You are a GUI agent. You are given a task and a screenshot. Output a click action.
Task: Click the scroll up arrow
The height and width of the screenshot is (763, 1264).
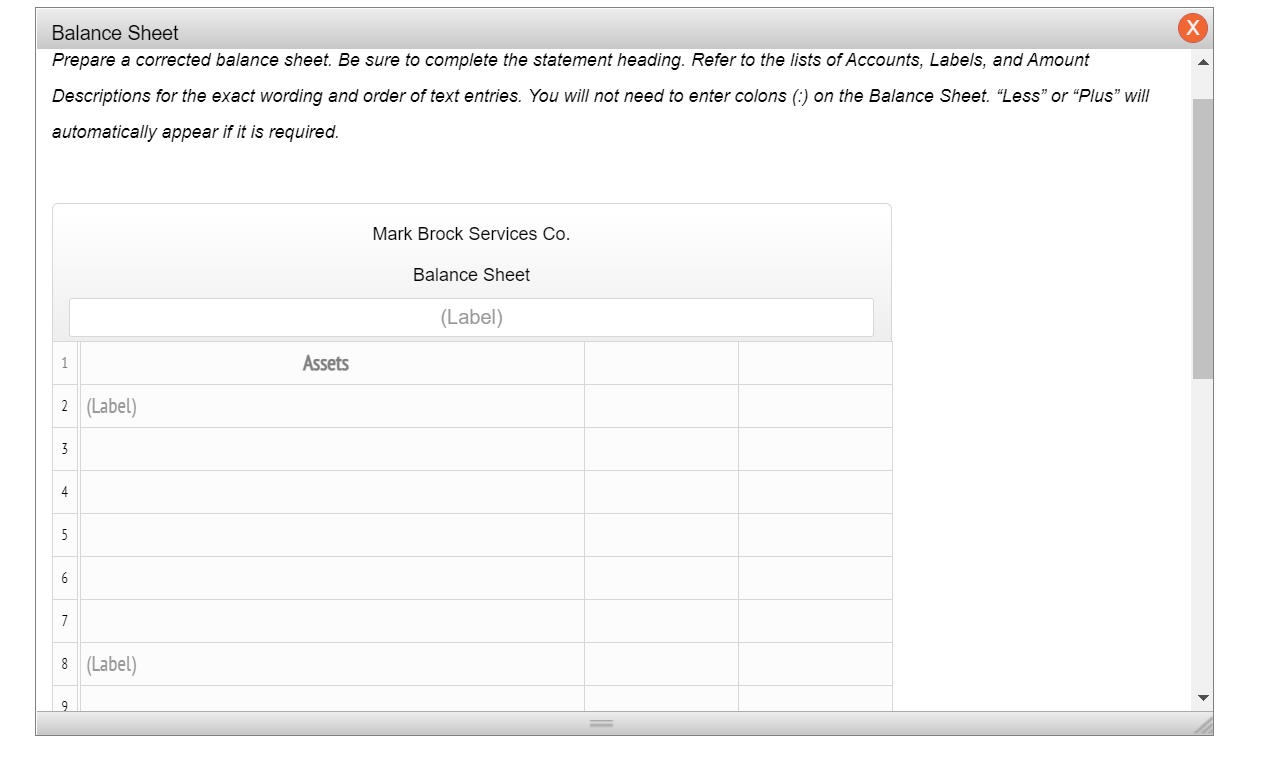pos(1203,60)
